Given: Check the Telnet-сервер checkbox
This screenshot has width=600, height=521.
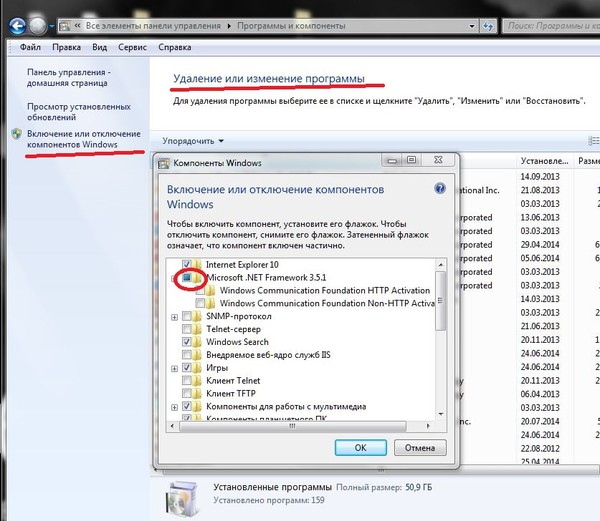Looking at the screenshot, I should click(187, 329).
